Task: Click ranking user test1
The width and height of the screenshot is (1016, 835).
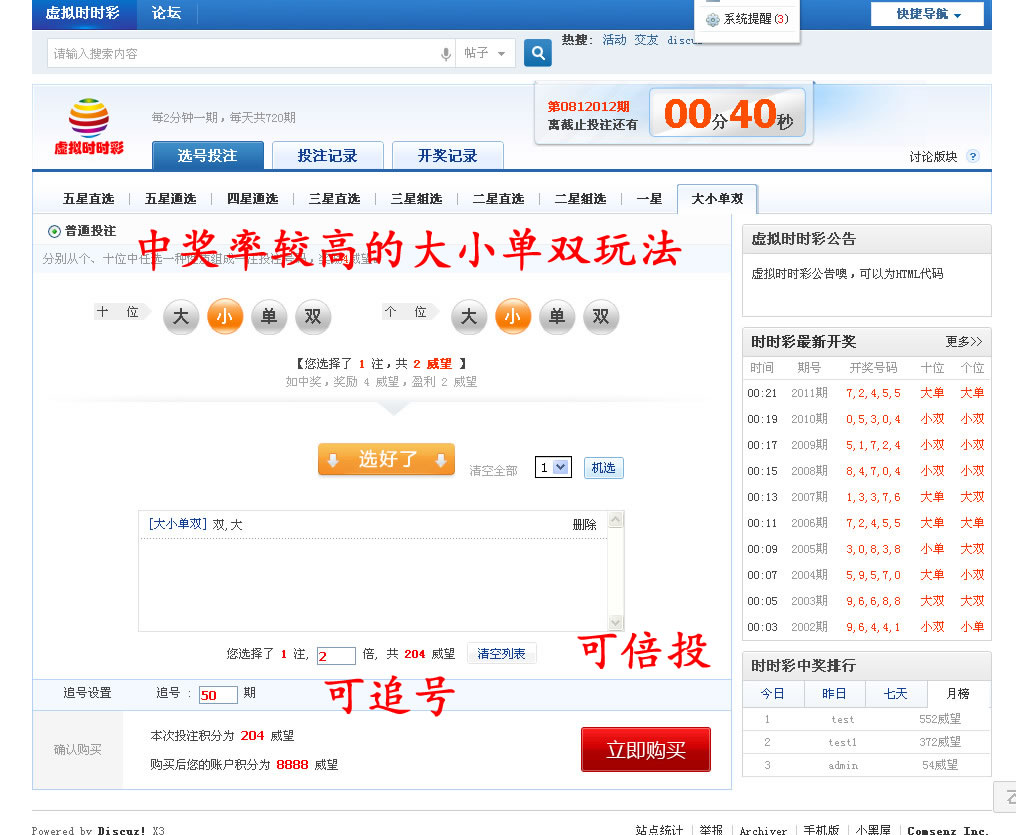Action: (x=842, y=742)
